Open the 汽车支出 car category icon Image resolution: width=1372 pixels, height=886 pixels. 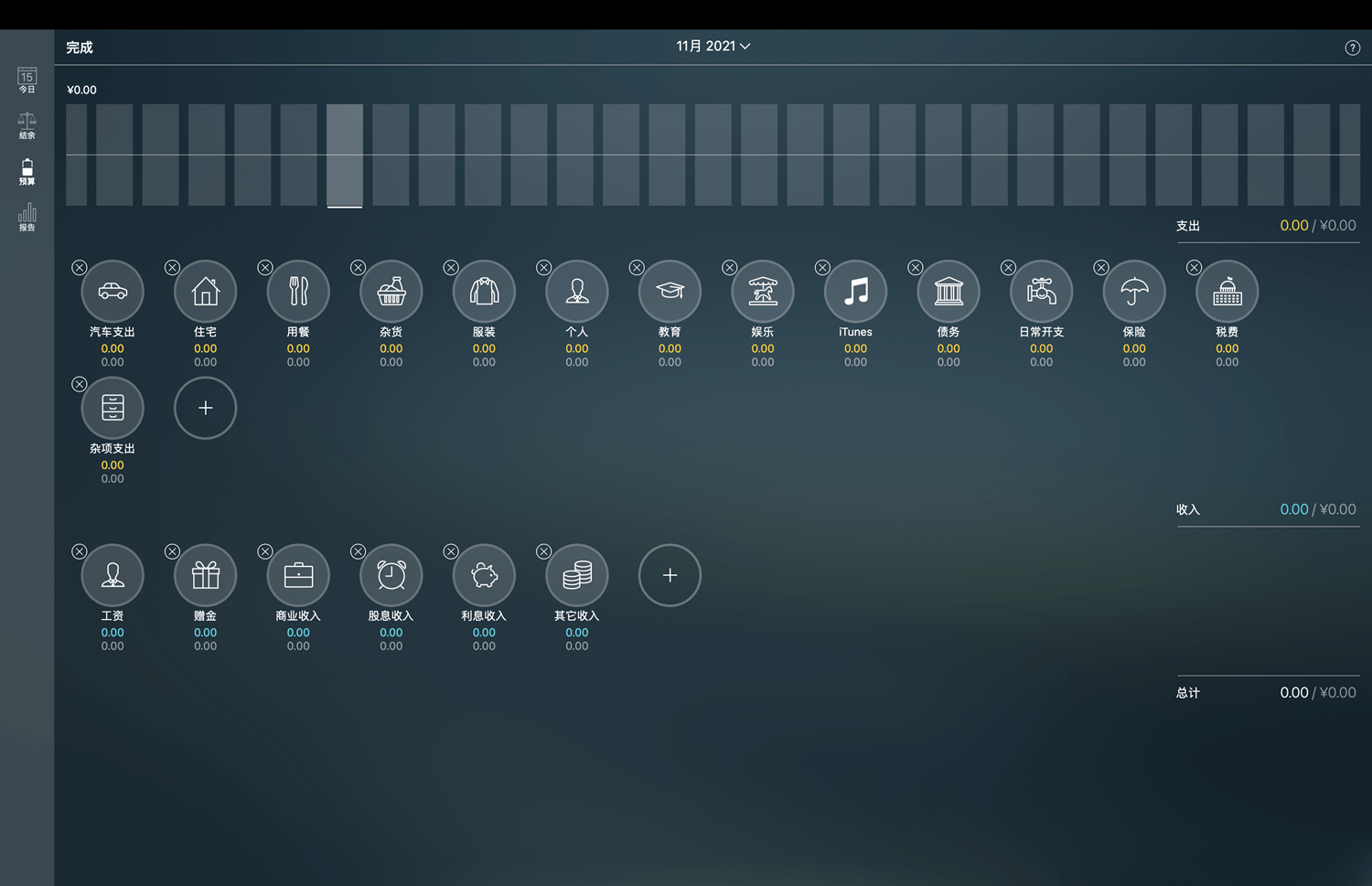[x=113, y=292]
